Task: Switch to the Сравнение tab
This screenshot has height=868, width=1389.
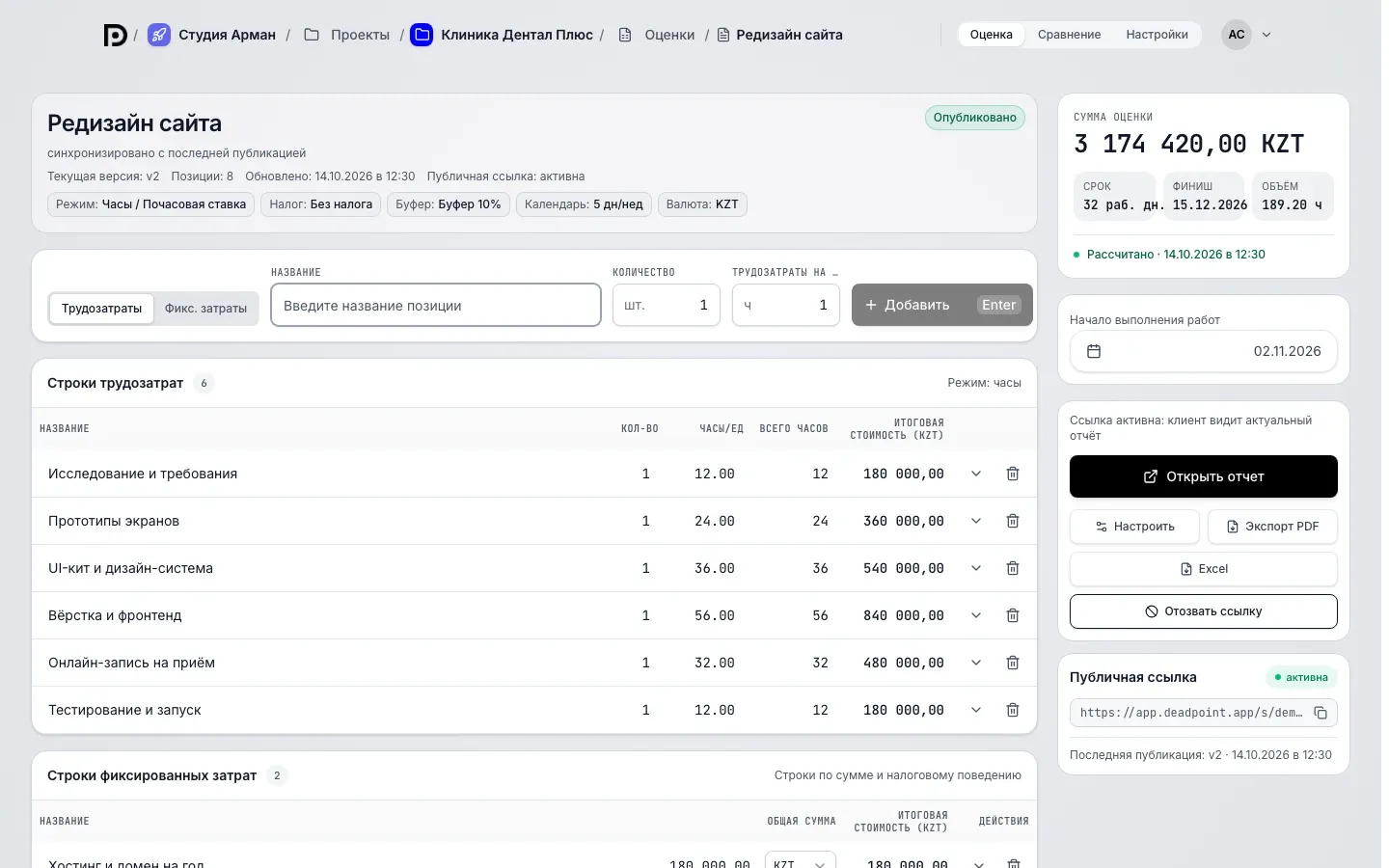Action: [1069, 35]
